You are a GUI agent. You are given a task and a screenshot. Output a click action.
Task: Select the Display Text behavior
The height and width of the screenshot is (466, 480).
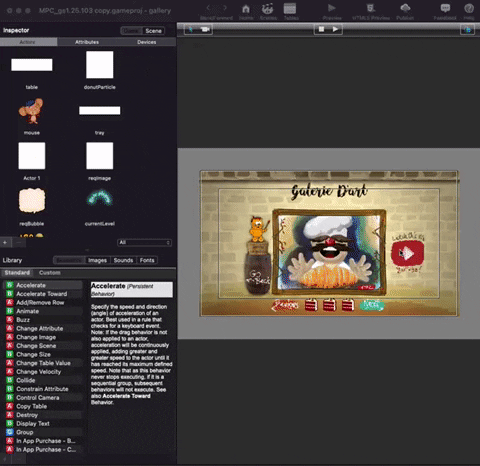click(x=43, y=424)
